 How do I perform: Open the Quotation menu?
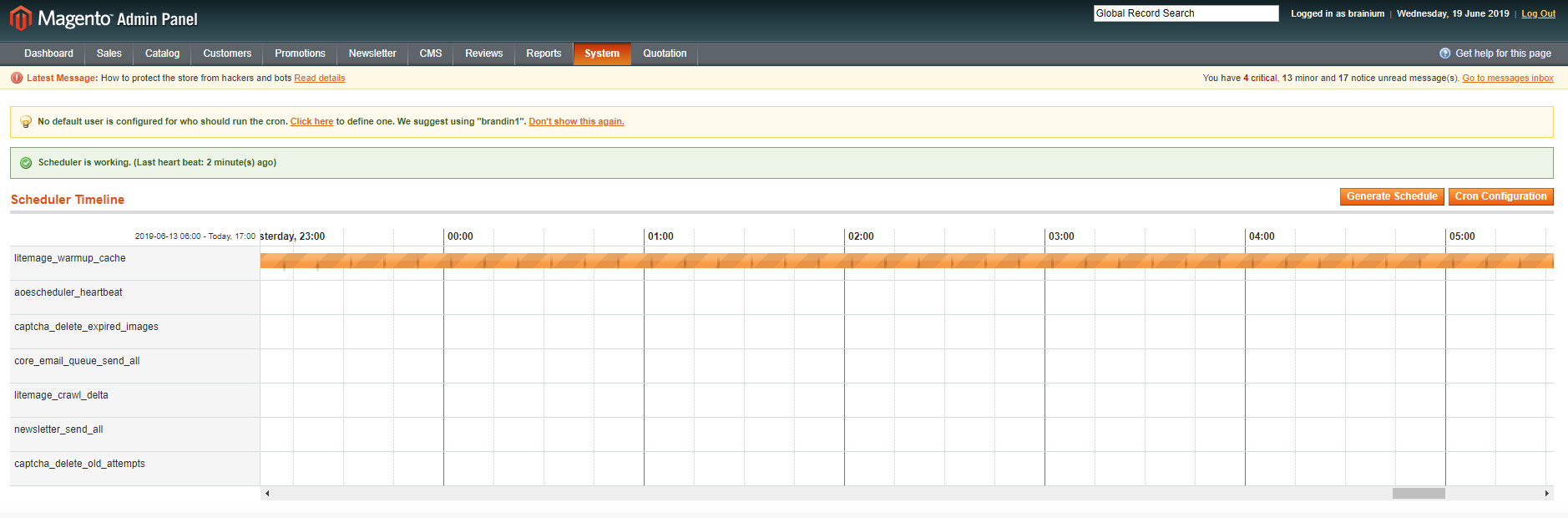click(665, 53)
